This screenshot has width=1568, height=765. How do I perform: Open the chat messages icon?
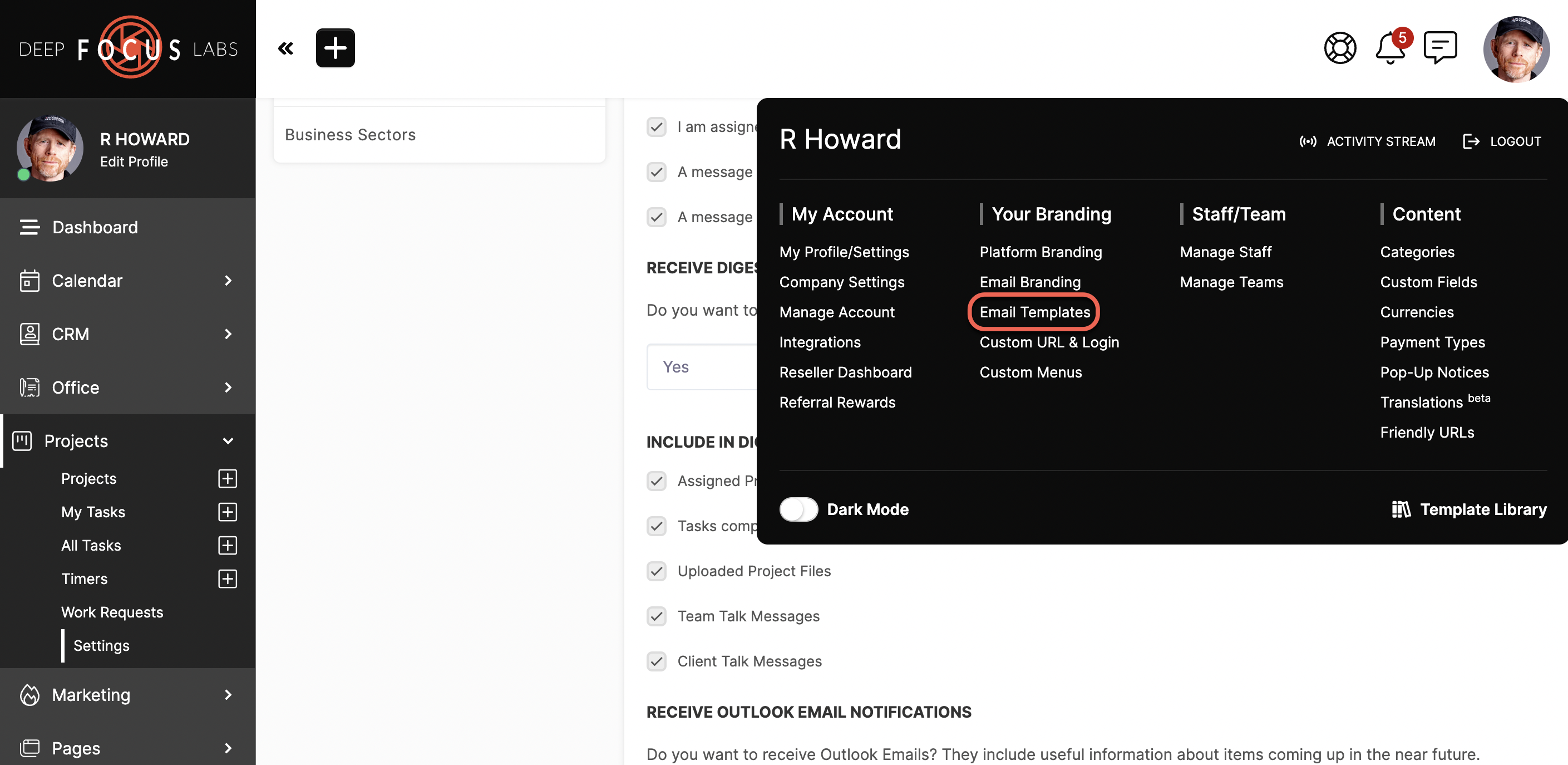[x=1440, y=48]
